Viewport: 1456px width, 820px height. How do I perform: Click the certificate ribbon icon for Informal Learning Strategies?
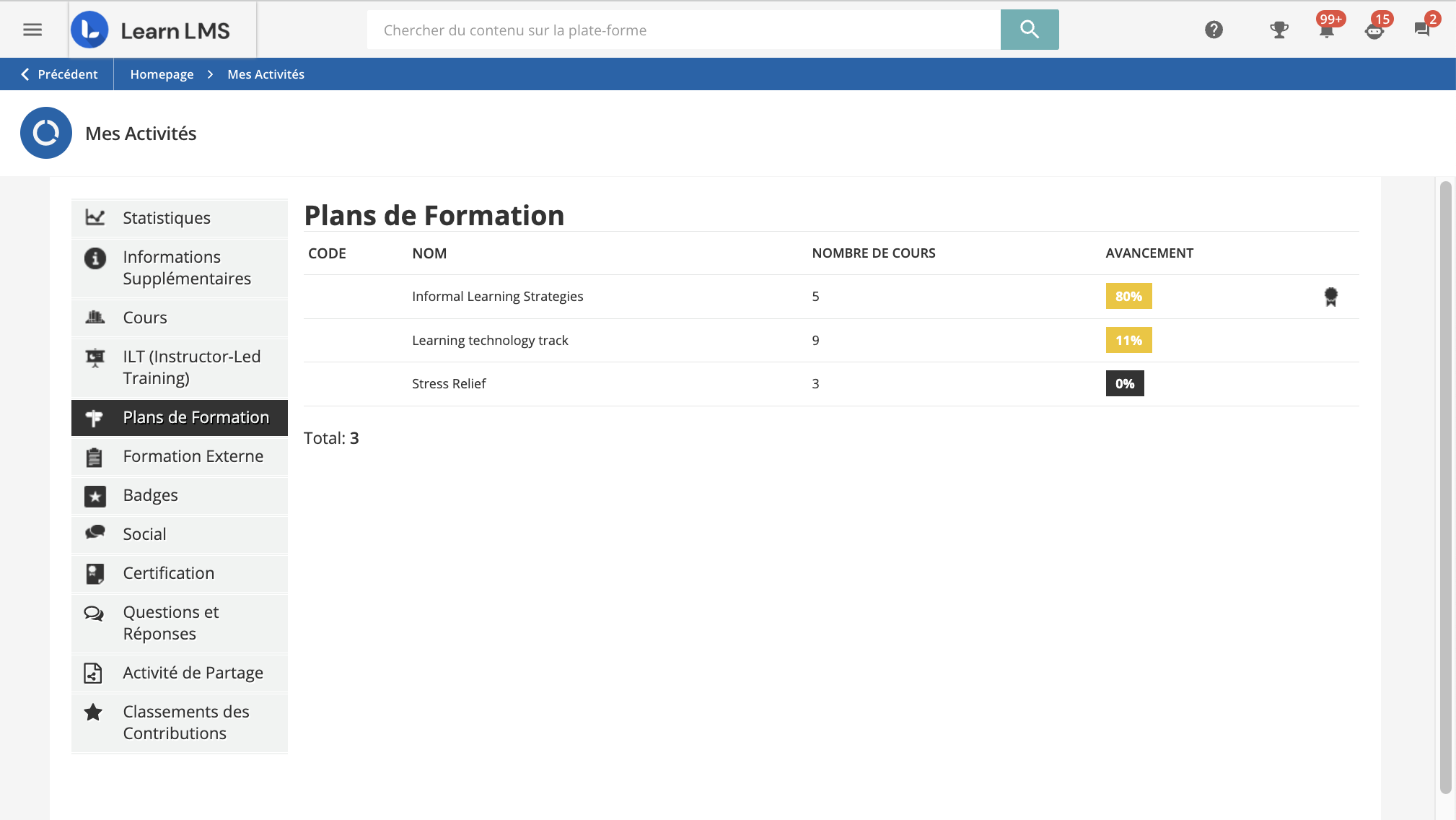coord(1331,297)
